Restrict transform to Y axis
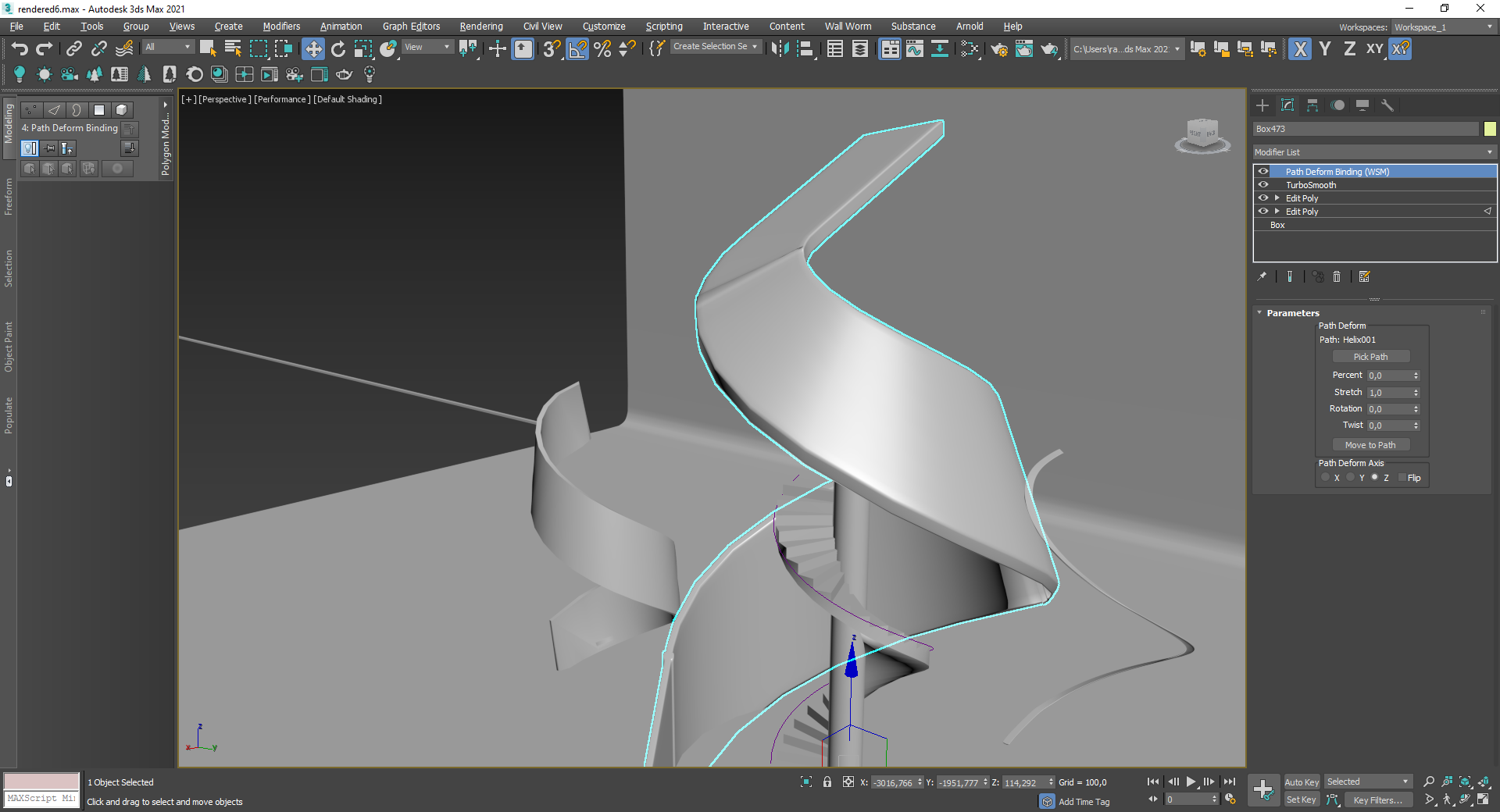 coord(1325,49)
